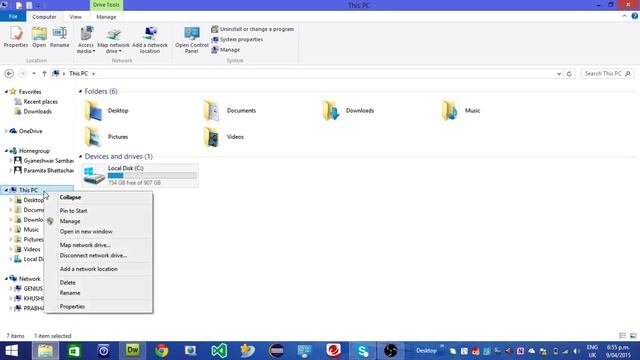Select the Local Disk (C:) drive
The height and width of the screenshot is (360, 640).
pos(140,176)
